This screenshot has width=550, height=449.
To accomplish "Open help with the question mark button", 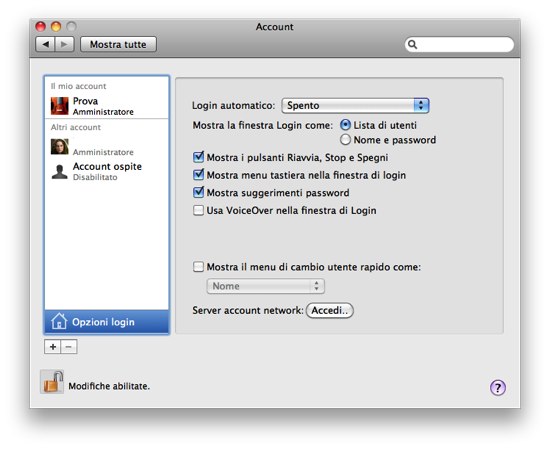I will pos(498,388).
